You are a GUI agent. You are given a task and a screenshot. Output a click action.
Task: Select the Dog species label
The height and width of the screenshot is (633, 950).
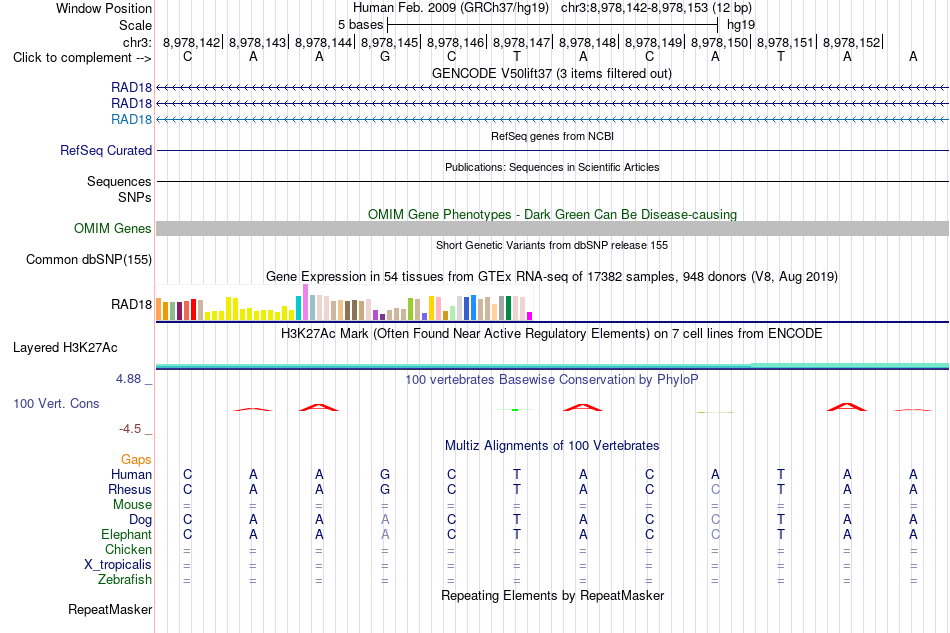pyautogui.click(x=140, y=520)
